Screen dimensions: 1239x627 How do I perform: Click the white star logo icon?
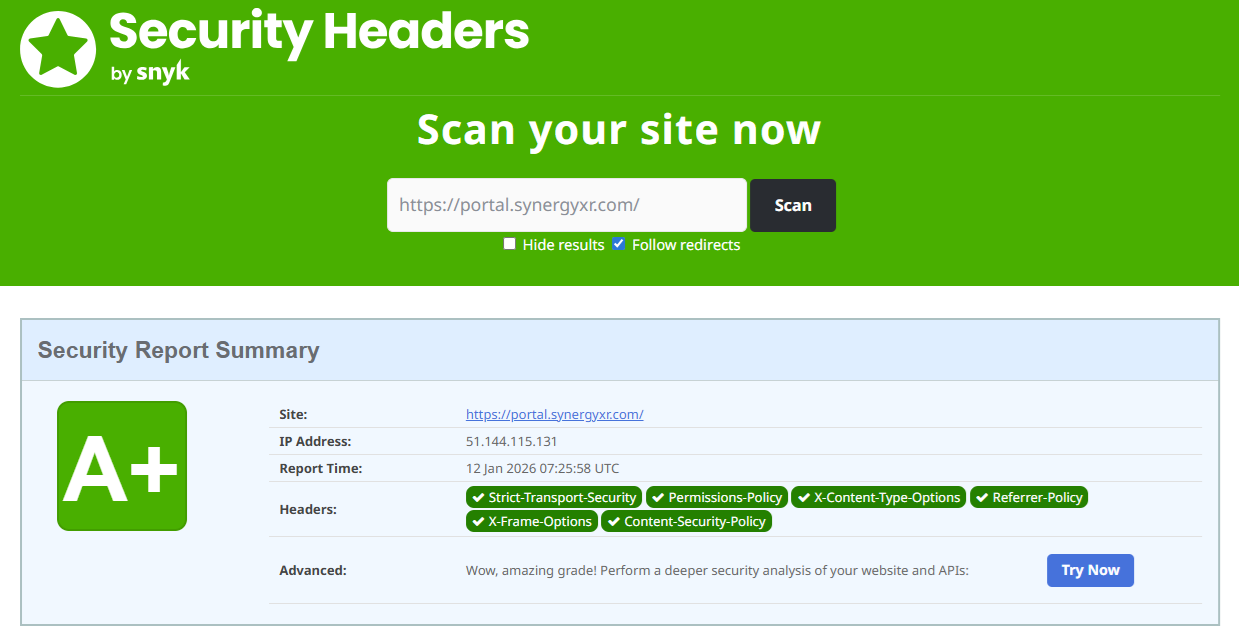(x=58, y=49)
